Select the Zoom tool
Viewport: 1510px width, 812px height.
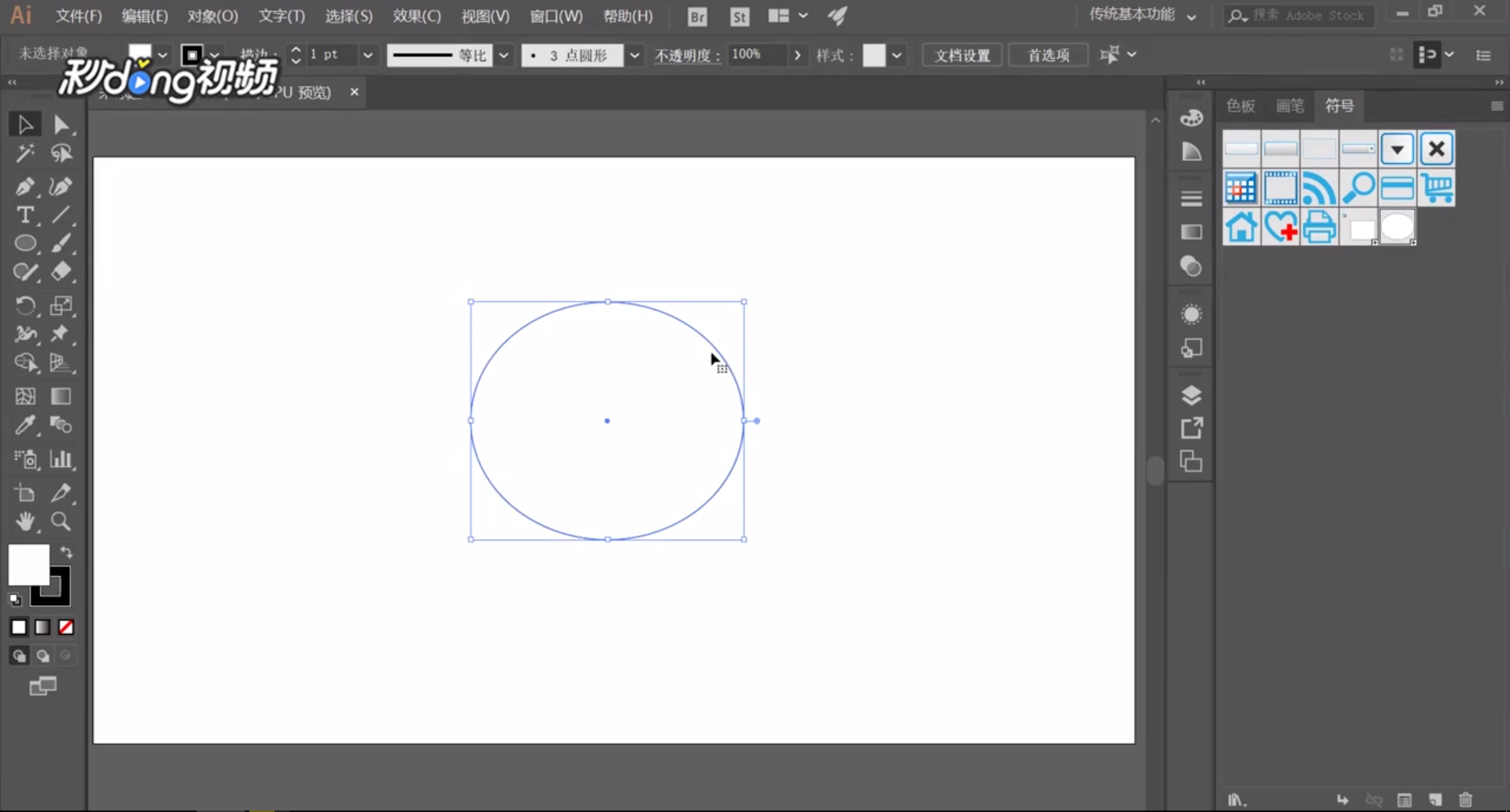click(x=61, y=522)
